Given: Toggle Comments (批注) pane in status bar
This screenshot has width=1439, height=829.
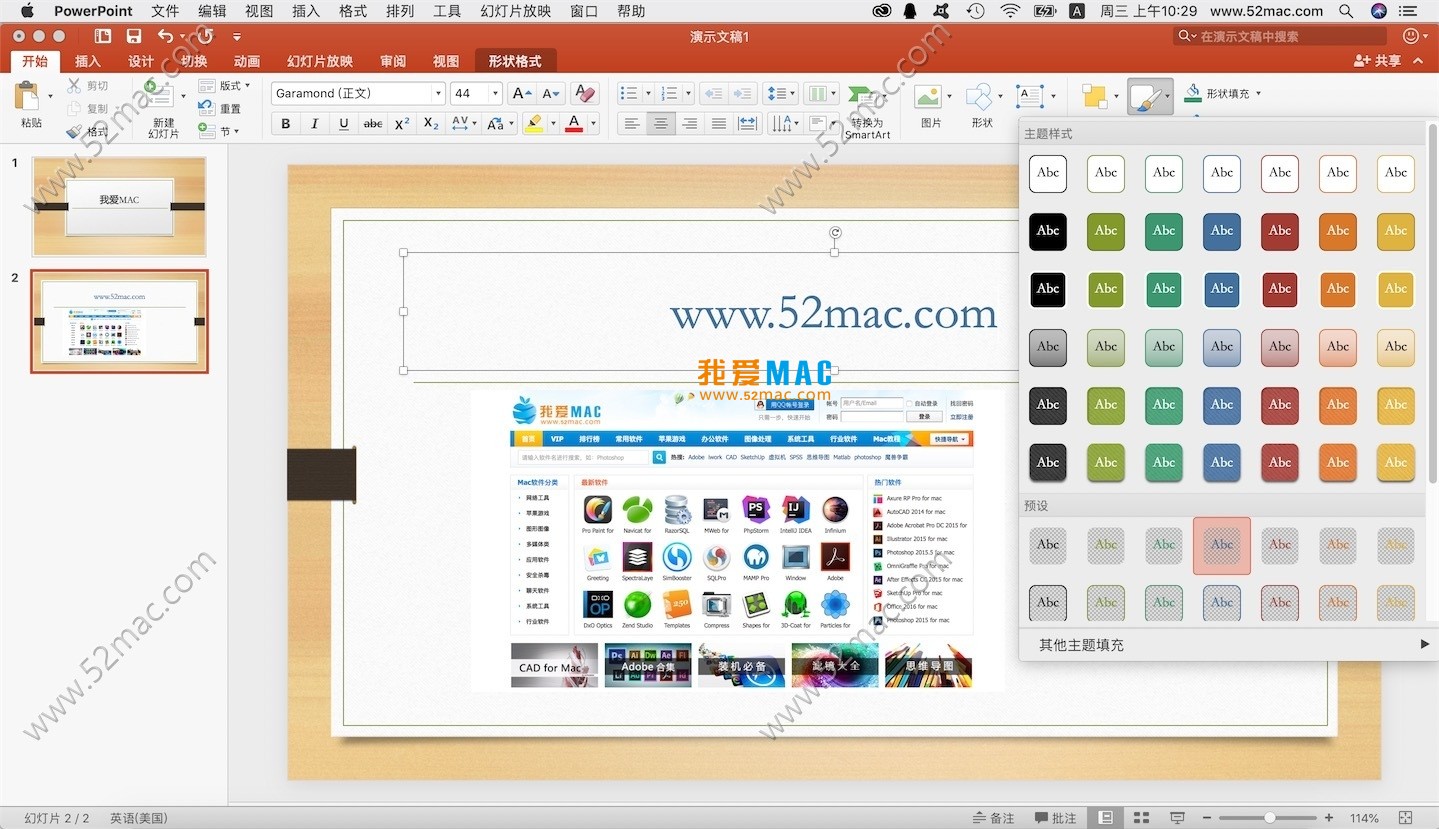Looking at the screenshot, I should 1055,818.
